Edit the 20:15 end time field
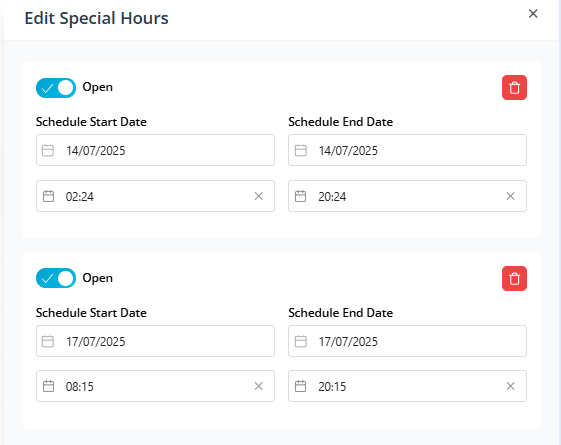Screen dimensions: 561x445 [408, 386]
